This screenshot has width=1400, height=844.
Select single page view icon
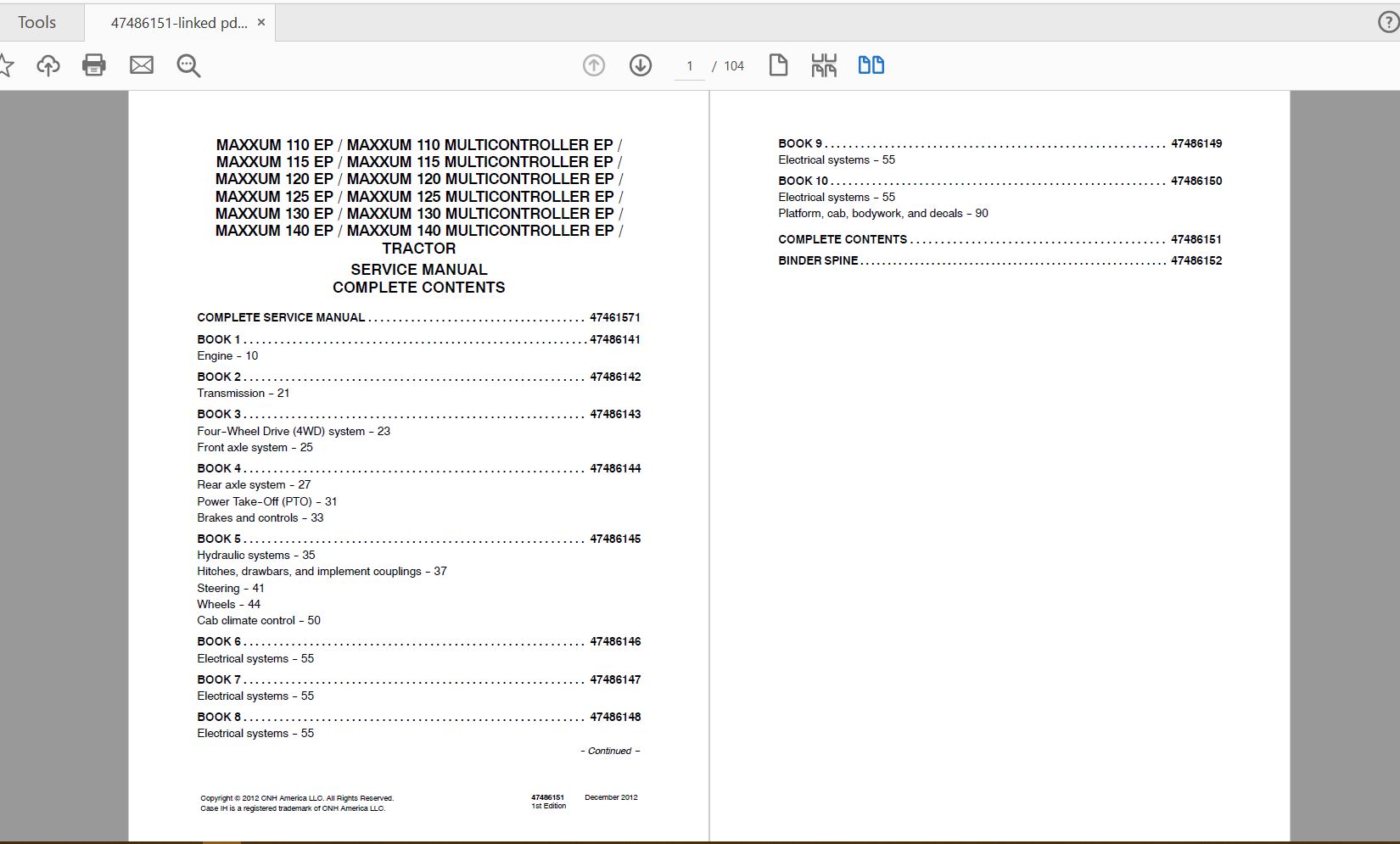click(778, 65)
